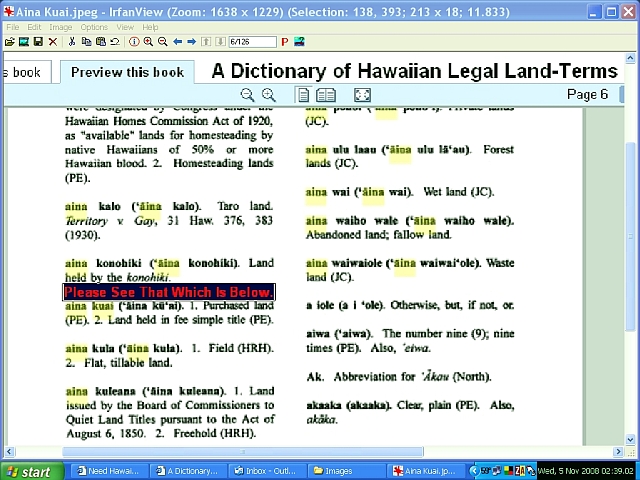Save image with floppy disk icon
The image size is (640, 480).
point(38,42)
